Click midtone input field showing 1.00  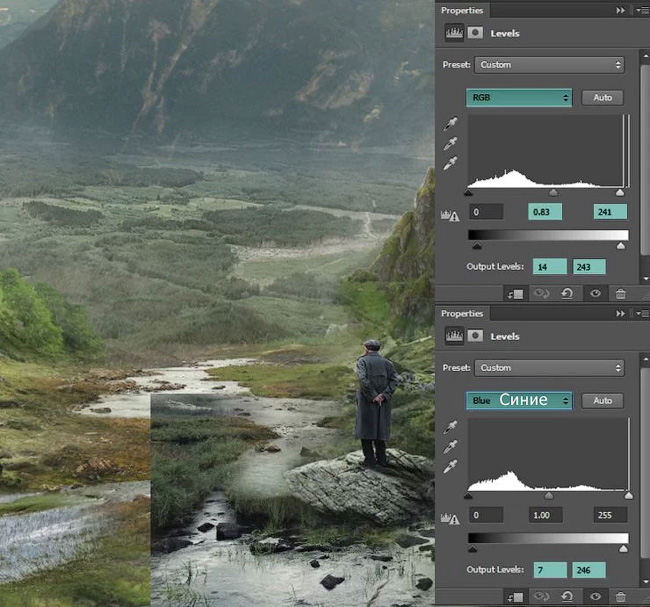(x=546, y=515)
